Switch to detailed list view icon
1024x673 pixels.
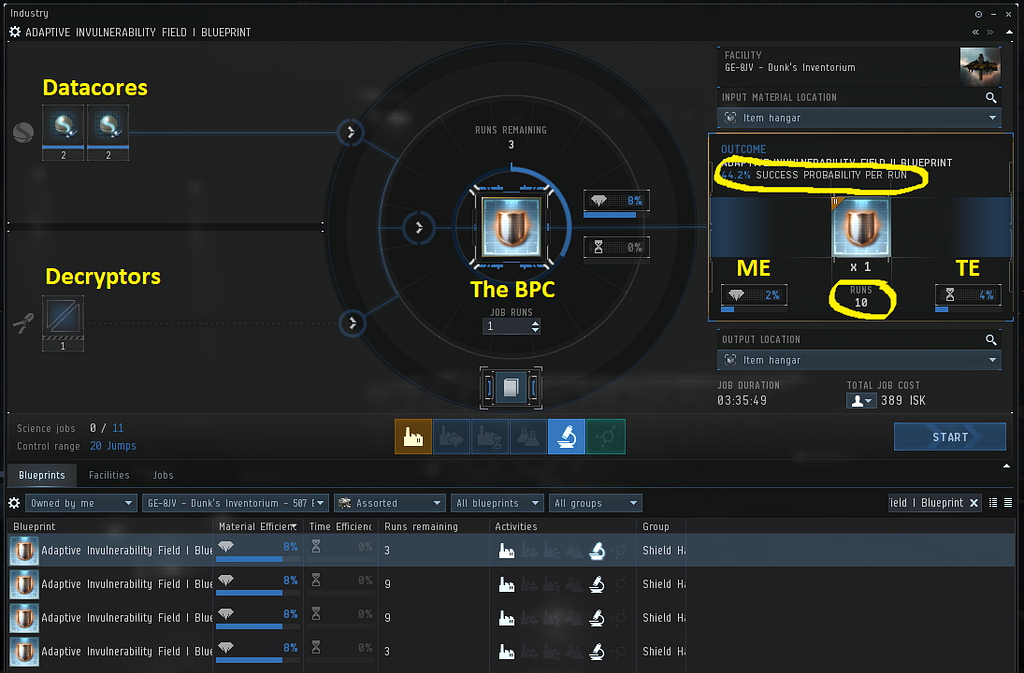(x=993, y=503)
